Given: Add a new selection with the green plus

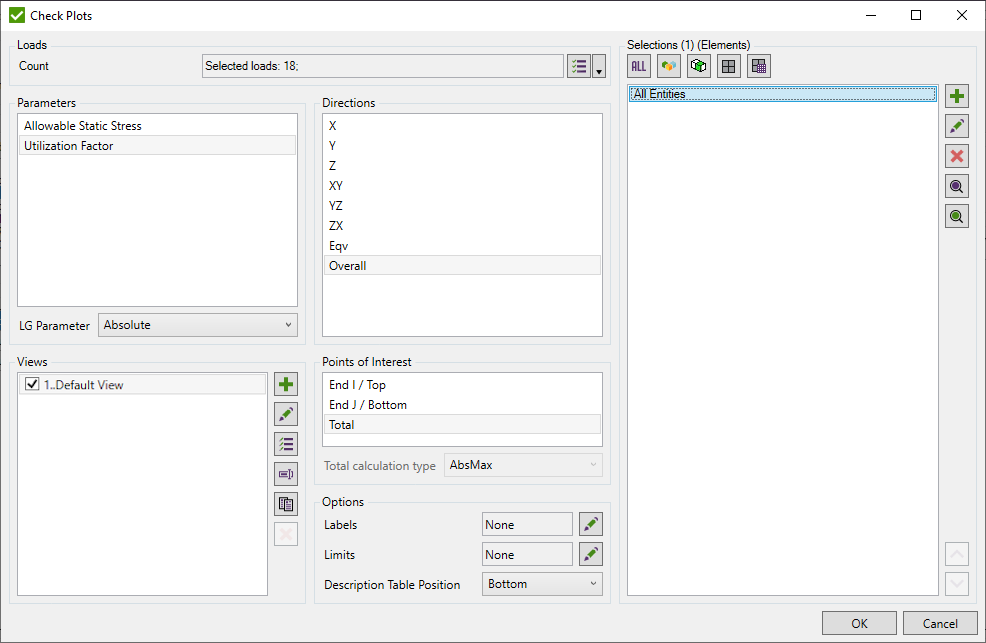Looking at the screenshot, I should tap(956, 95).
